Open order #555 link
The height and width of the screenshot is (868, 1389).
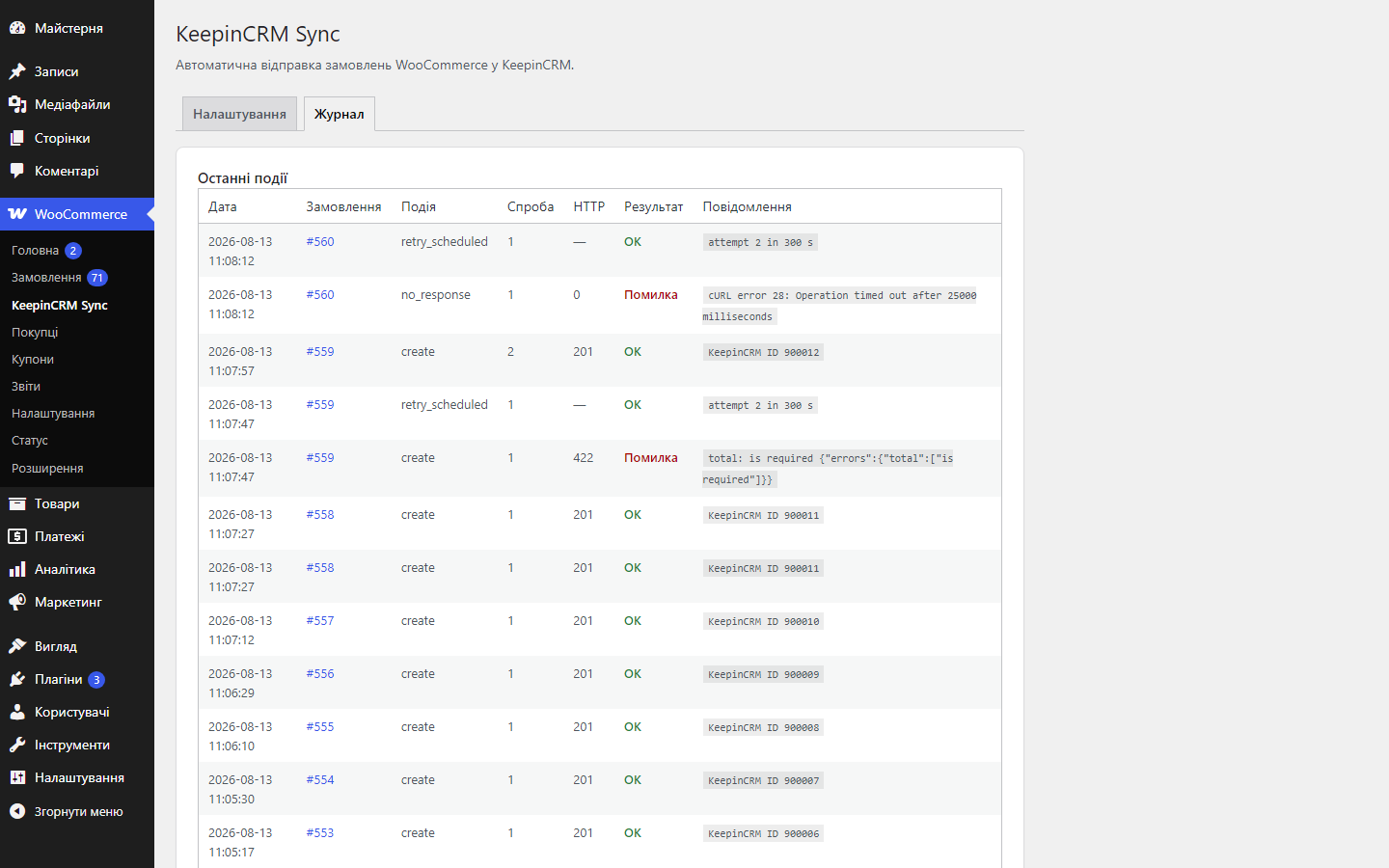pos(320,727)
